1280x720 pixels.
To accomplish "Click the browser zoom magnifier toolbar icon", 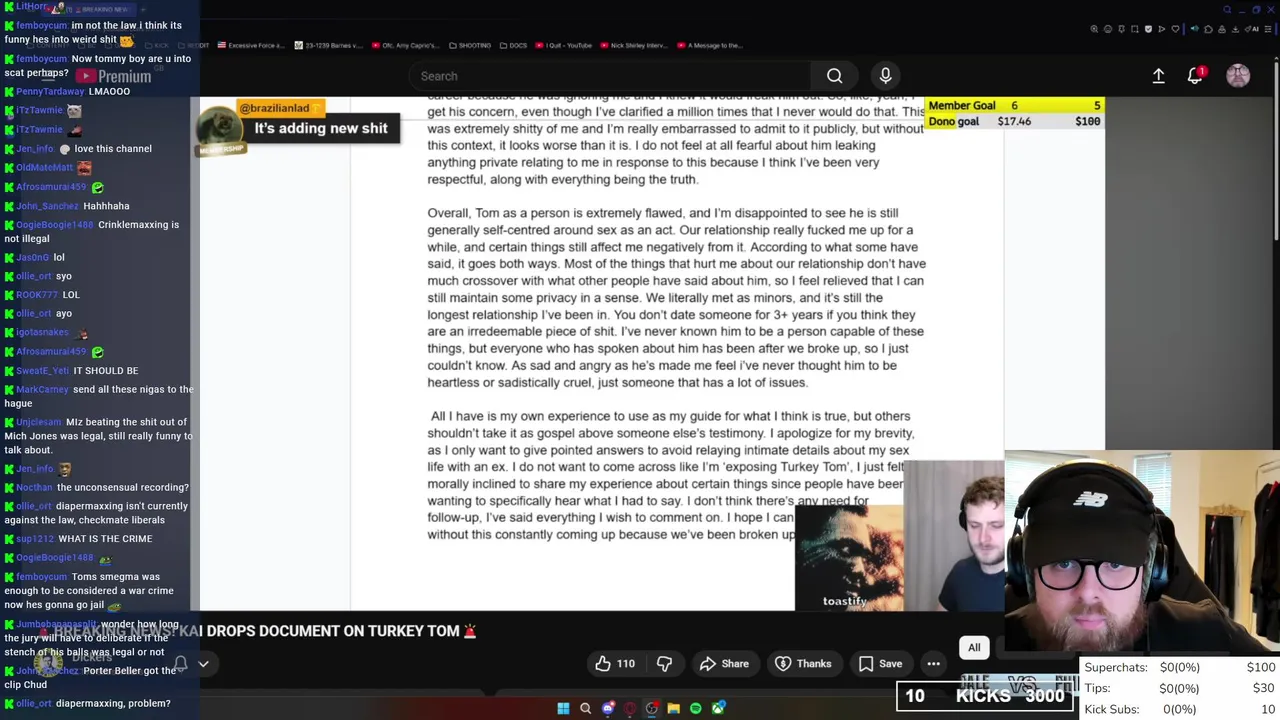I will tap(1094, 29).
